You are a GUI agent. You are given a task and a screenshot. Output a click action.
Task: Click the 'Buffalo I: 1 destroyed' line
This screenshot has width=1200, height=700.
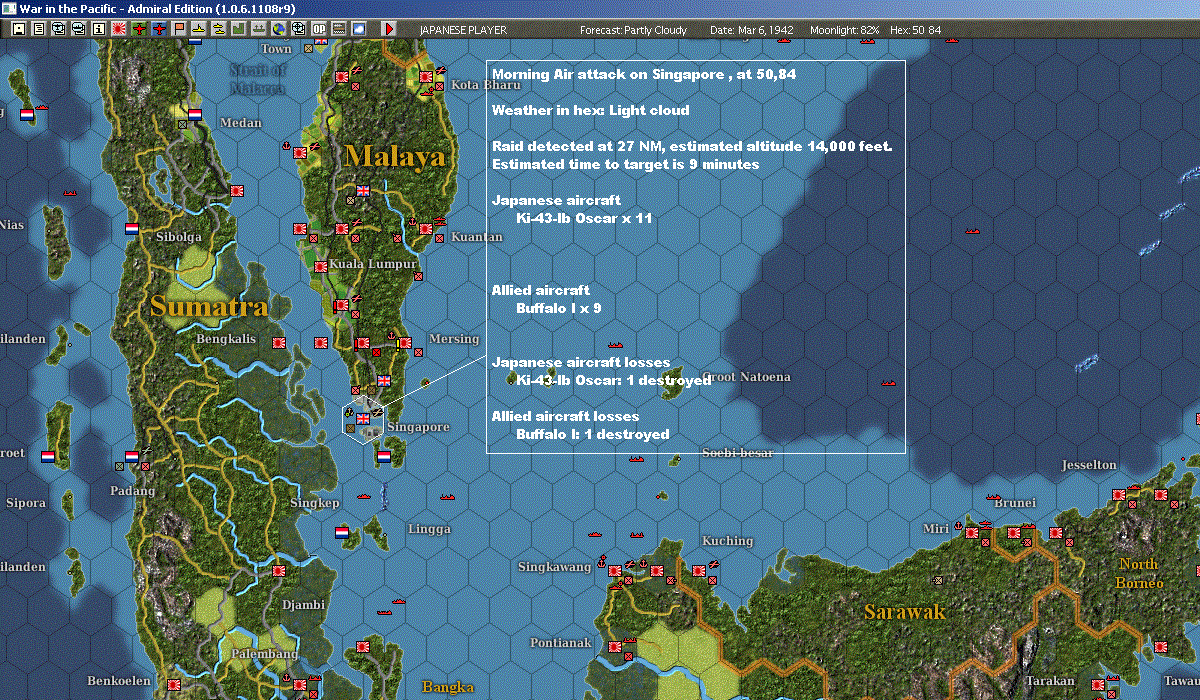click(593, 434)
